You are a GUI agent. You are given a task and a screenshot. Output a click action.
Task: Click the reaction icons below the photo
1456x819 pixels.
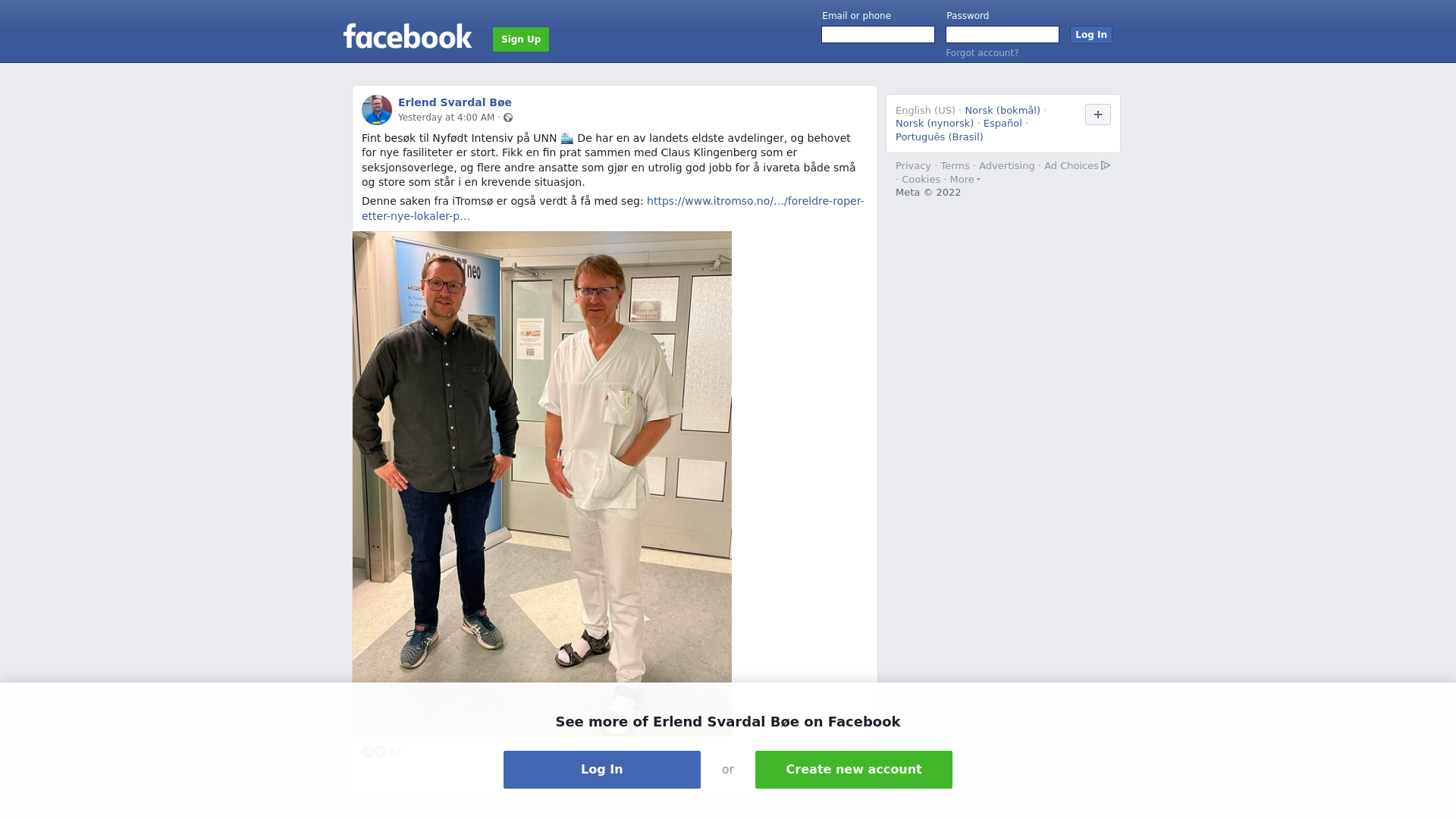click(x=374, y=752)
